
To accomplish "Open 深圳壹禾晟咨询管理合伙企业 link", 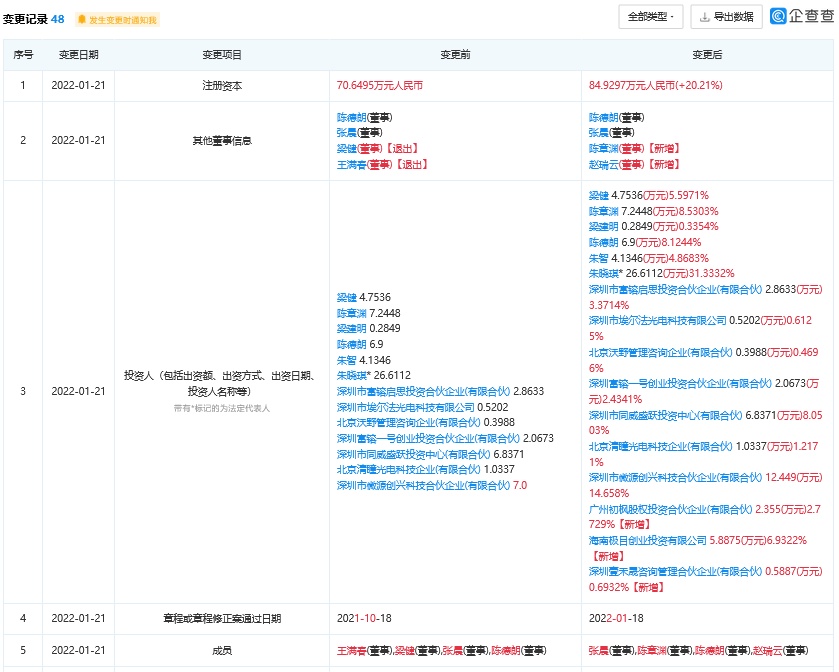I will 680,571.
